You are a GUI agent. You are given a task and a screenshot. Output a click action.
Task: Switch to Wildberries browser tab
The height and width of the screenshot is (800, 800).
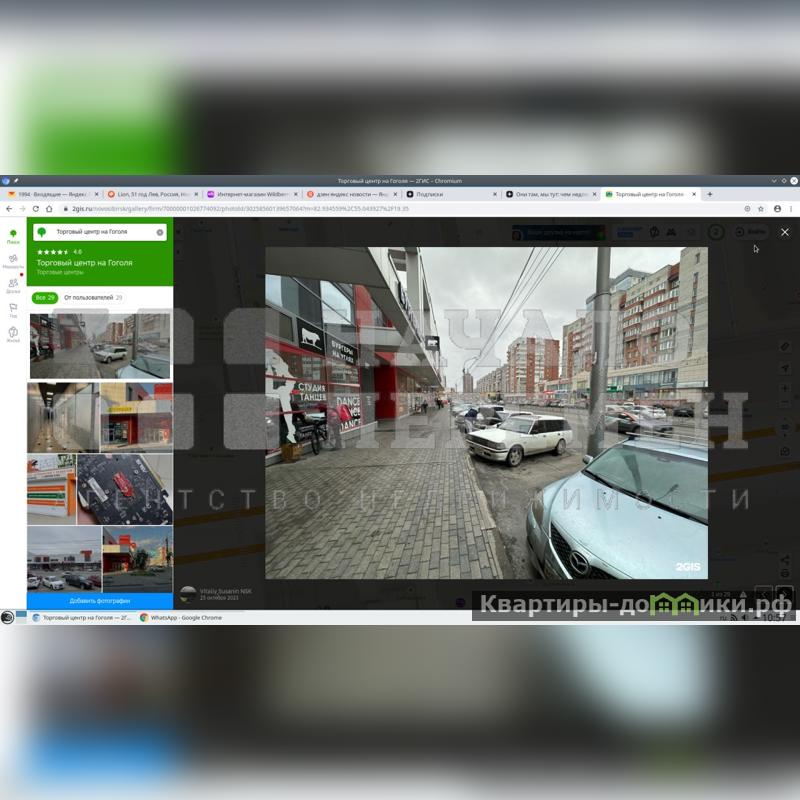click(x=252, y=194)
